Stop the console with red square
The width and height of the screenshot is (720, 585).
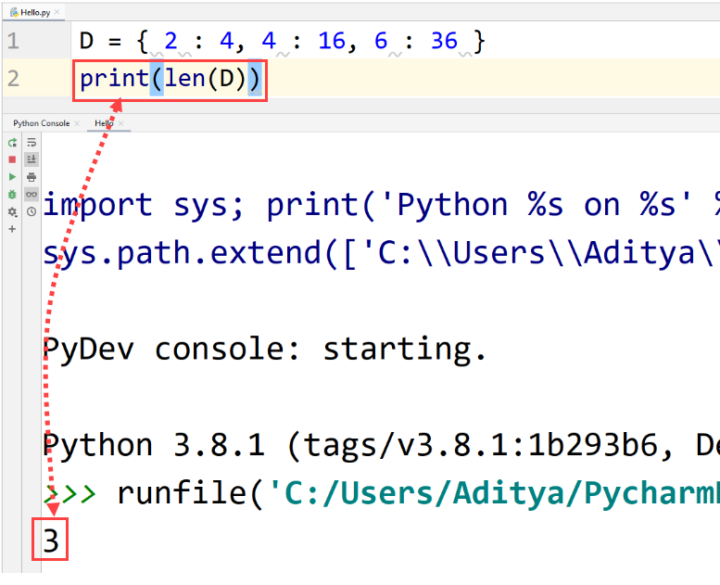coord(12,160)
